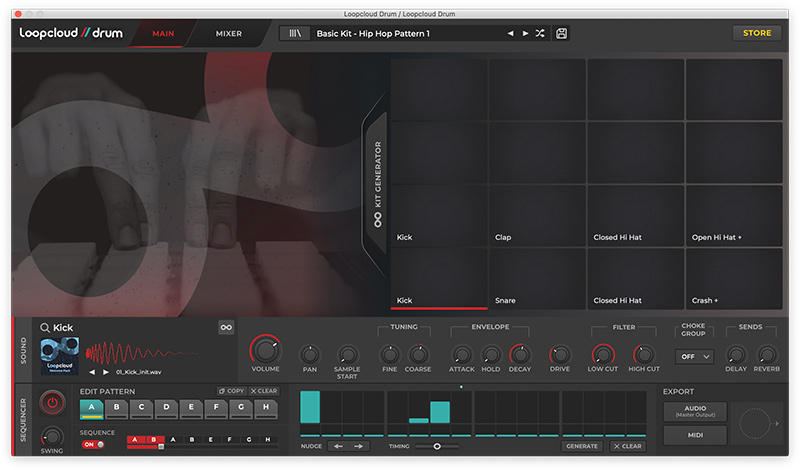Shuffle to a random kit preset
This screenshot has width=800, height=470.
[540, 34]
